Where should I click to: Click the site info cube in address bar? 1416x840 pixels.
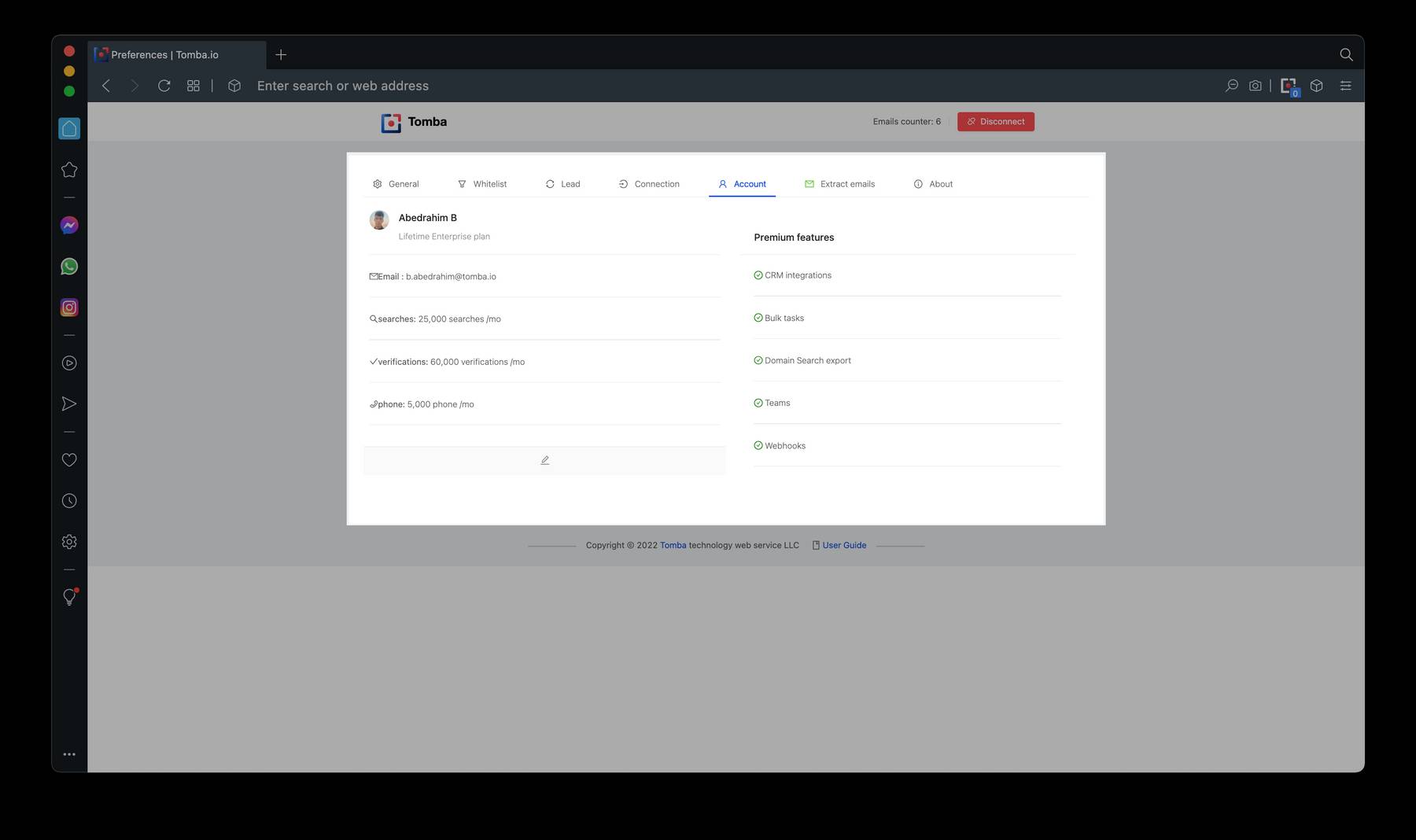(234, 86)
